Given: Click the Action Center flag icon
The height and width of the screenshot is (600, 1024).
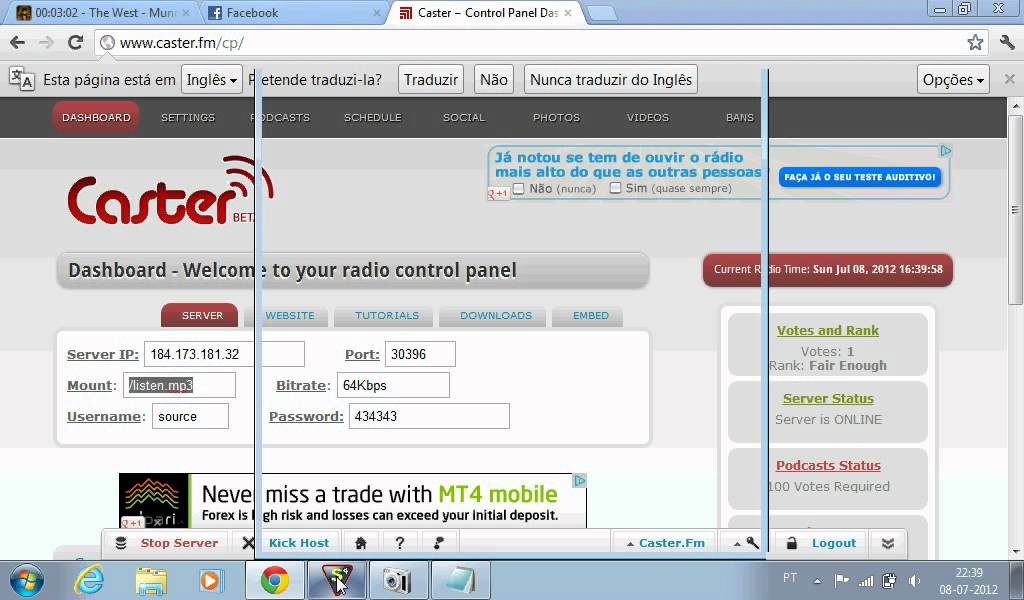Looking at the screenshot, I should [x=841, y=580].
